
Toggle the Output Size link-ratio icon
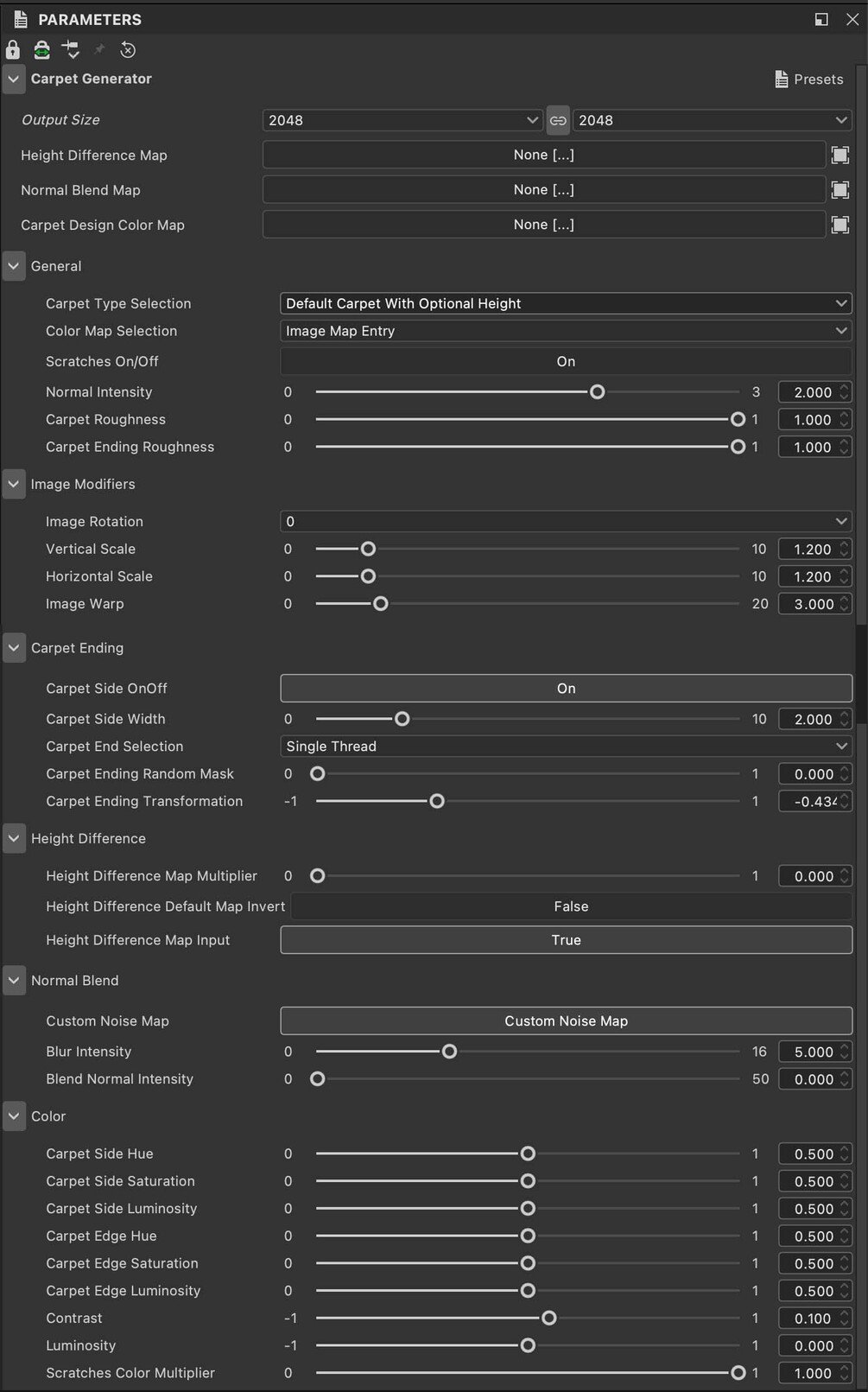(x=558, y=120)
